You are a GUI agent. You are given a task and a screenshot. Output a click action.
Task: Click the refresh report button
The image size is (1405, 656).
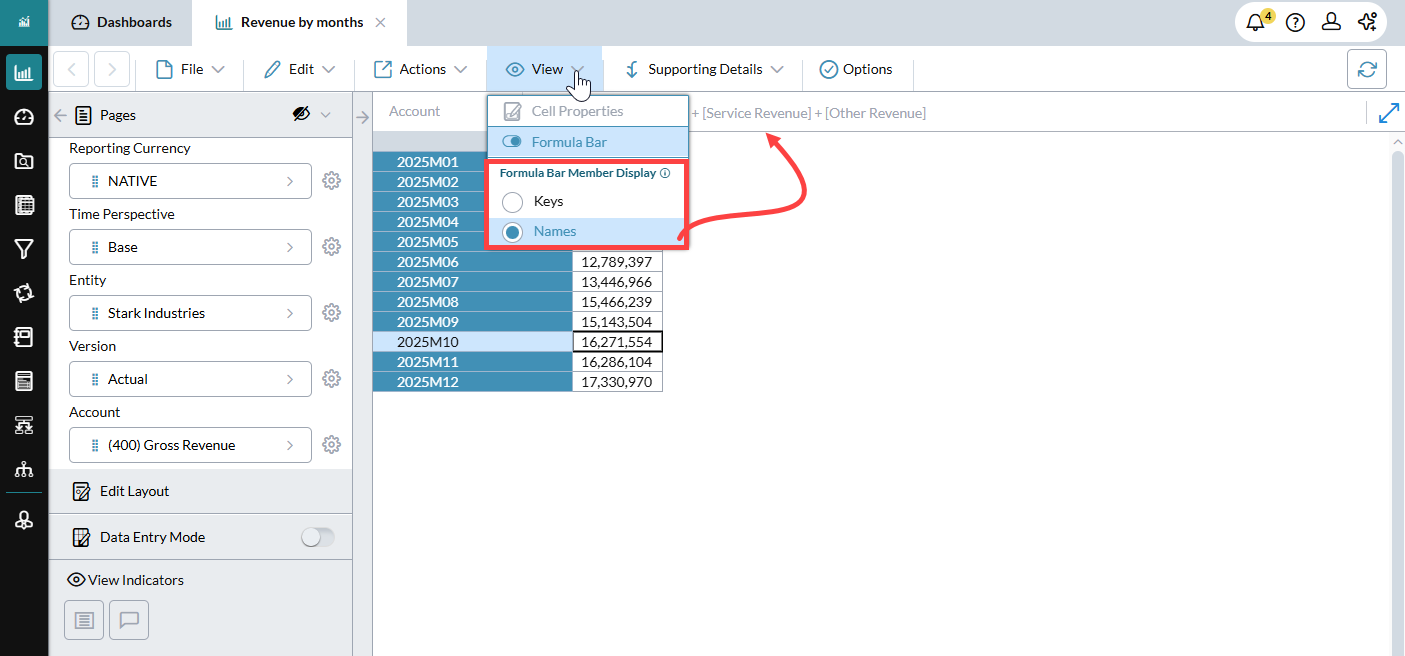(x=1367, y=70)
